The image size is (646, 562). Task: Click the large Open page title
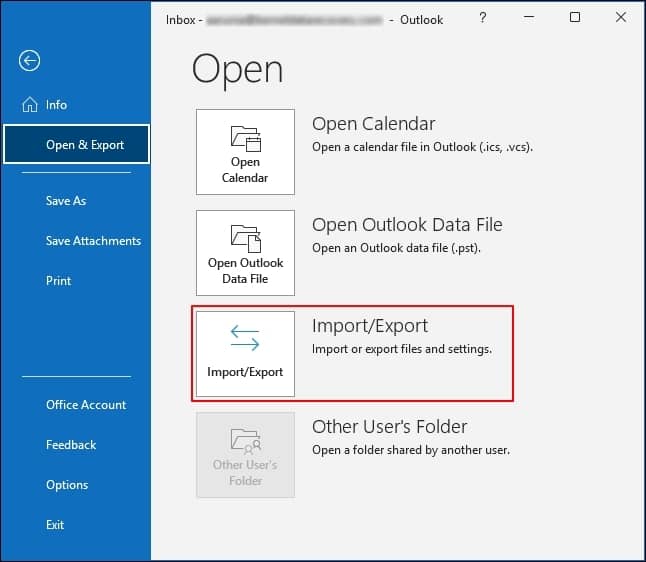(237, 70)
